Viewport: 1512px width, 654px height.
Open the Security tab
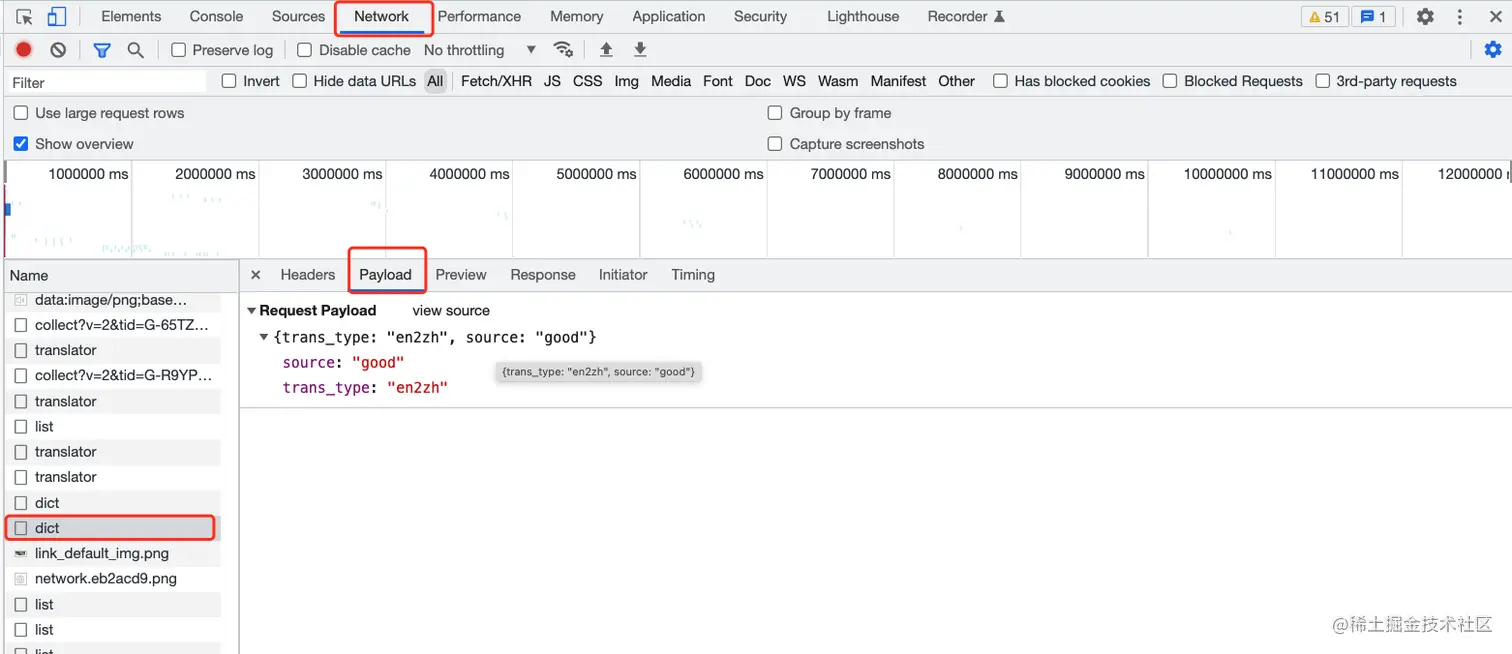(x=760, y=17)
